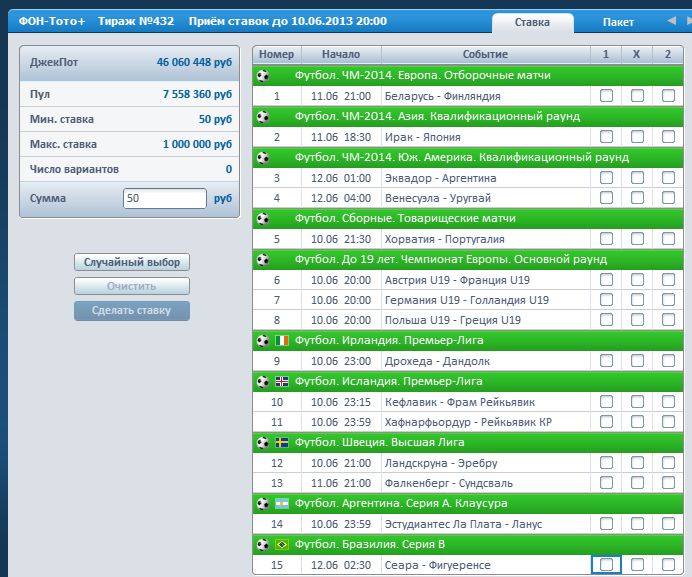The width and height of the screenshot is (692, 577).
Task: Check home win 1 for Сеара - Фигуеренсе
Action: click(x=606, y=564)
